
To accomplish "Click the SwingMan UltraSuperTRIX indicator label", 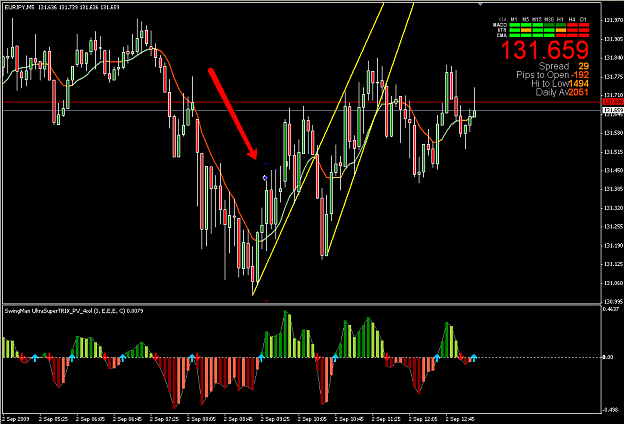I will click(x=74, y=311).
